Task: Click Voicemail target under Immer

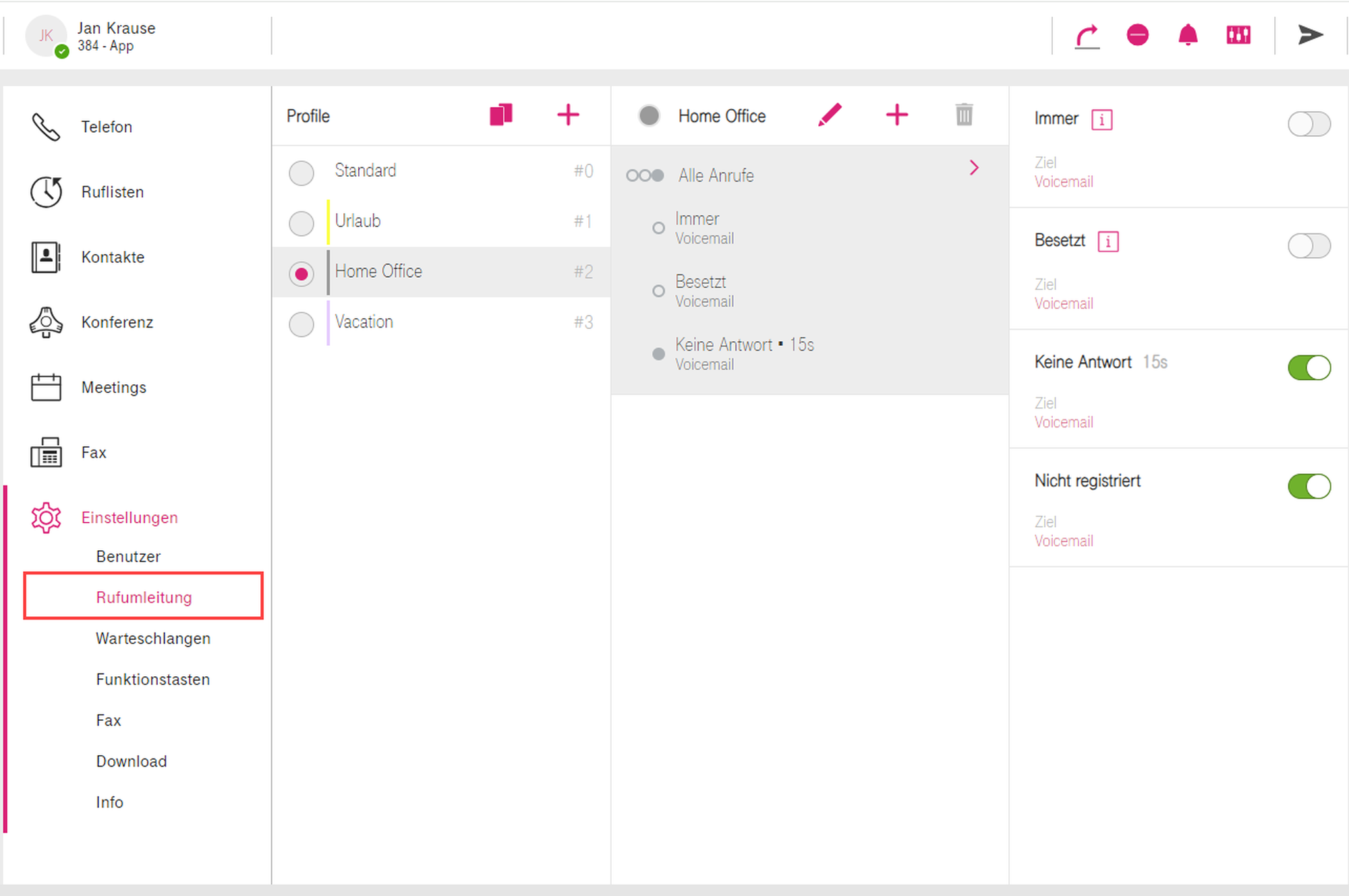Action: [1064, 182]
